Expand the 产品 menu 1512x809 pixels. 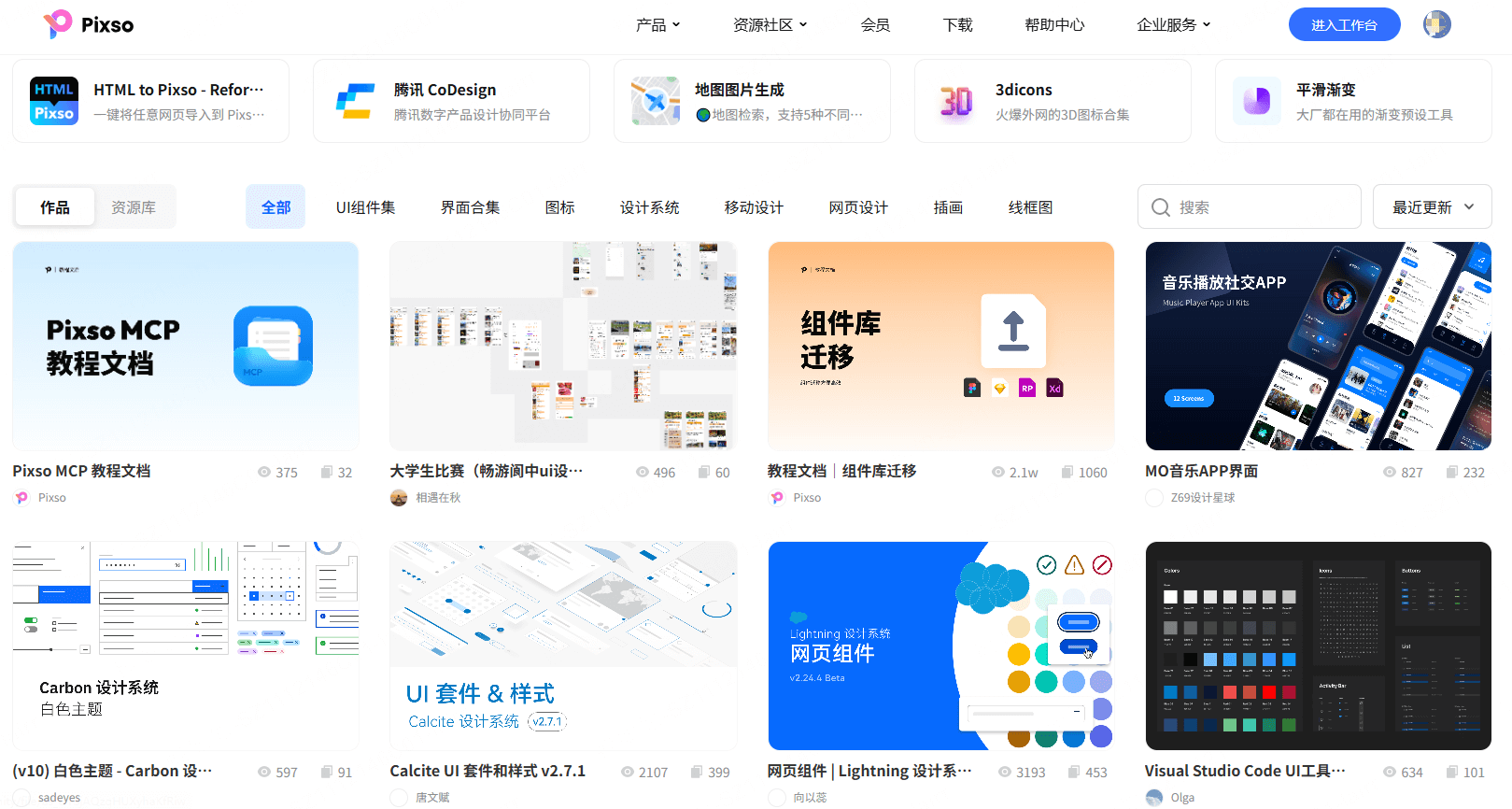(x=658, y=25)
